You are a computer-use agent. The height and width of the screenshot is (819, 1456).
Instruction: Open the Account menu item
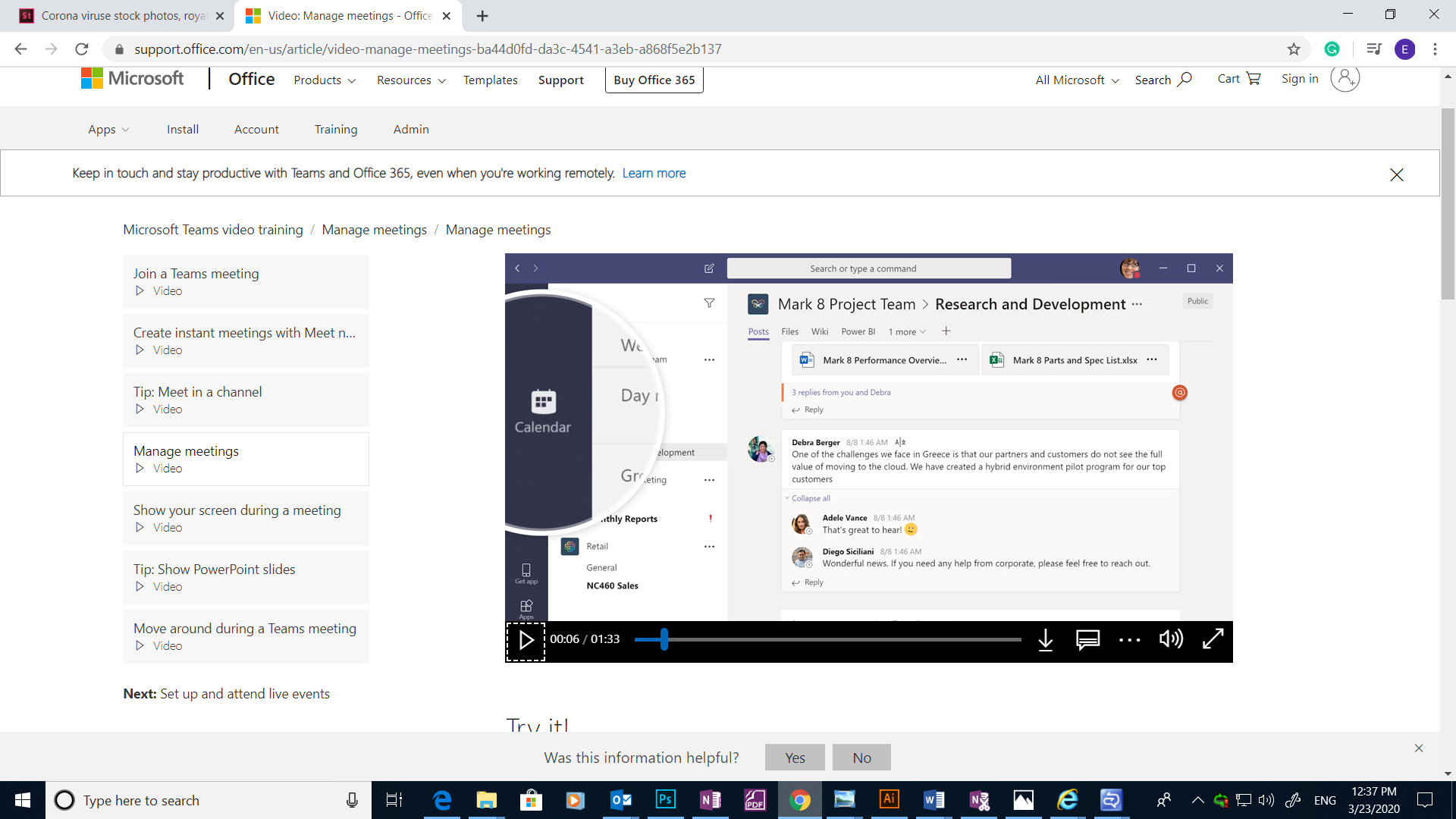(x=256, y=130)
